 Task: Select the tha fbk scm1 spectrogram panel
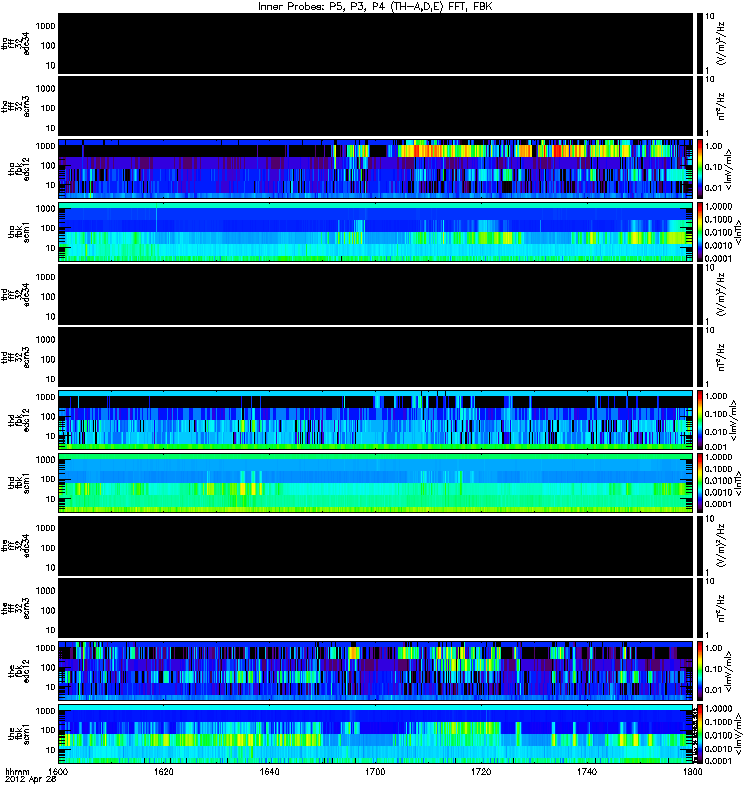tap(376, 233)
